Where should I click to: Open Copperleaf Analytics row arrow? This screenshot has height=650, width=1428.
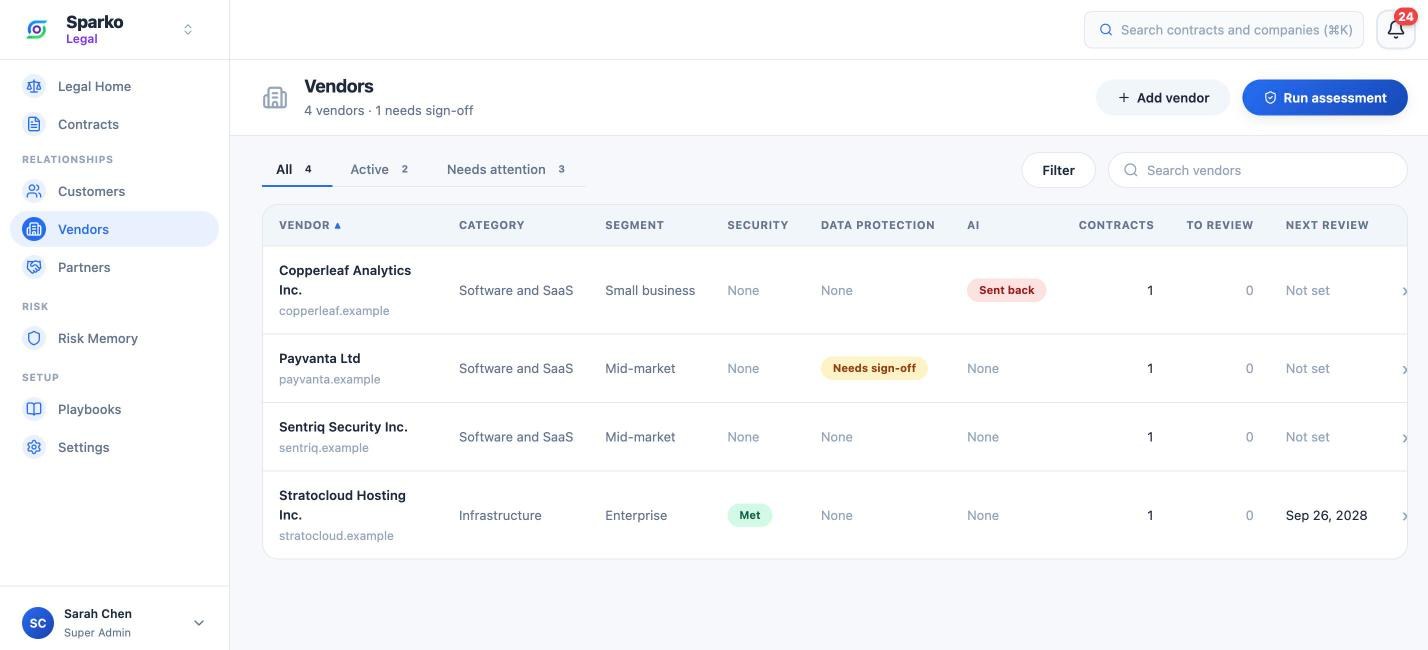tap(1404, 291)
